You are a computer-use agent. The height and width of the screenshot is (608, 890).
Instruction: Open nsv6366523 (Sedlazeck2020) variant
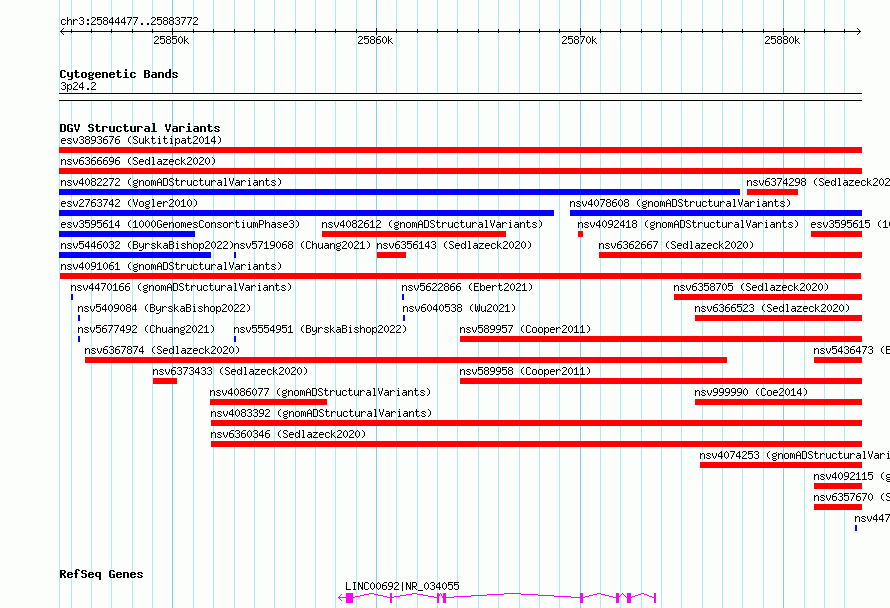coord(772,308)
